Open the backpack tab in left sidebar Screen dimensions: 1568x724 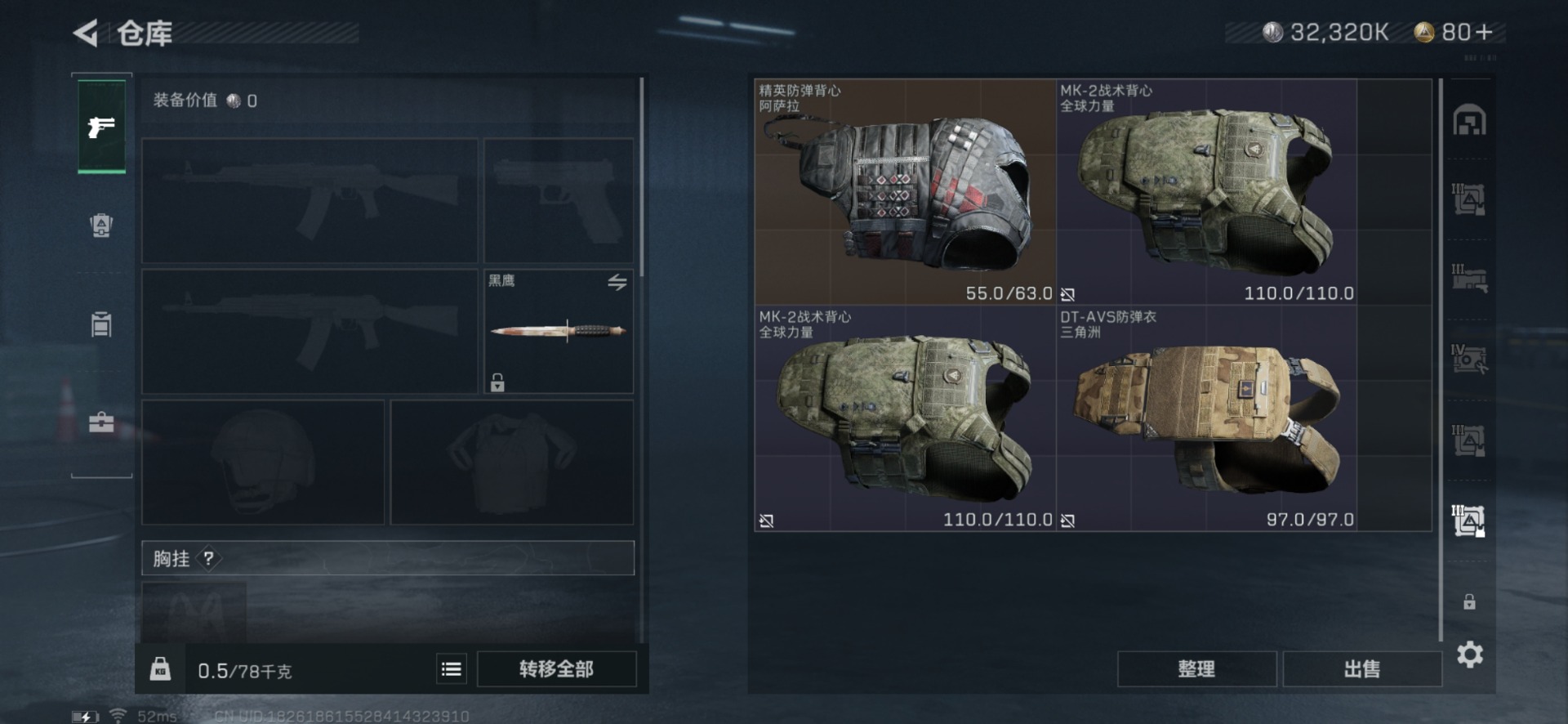coord(101,225)
